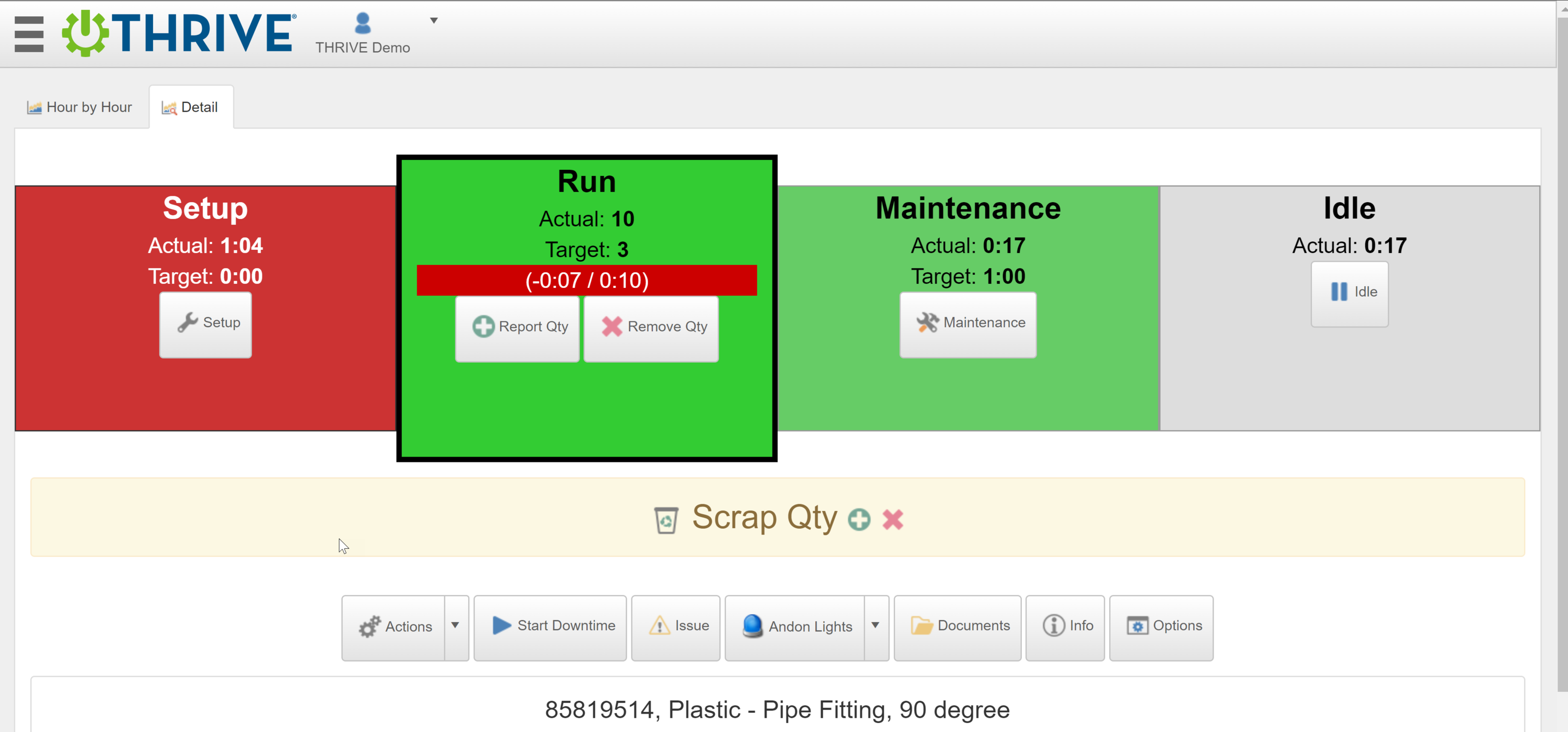Expand the Andon Lights dropdown arrow
1568x732 pixels.
point(875,627)
